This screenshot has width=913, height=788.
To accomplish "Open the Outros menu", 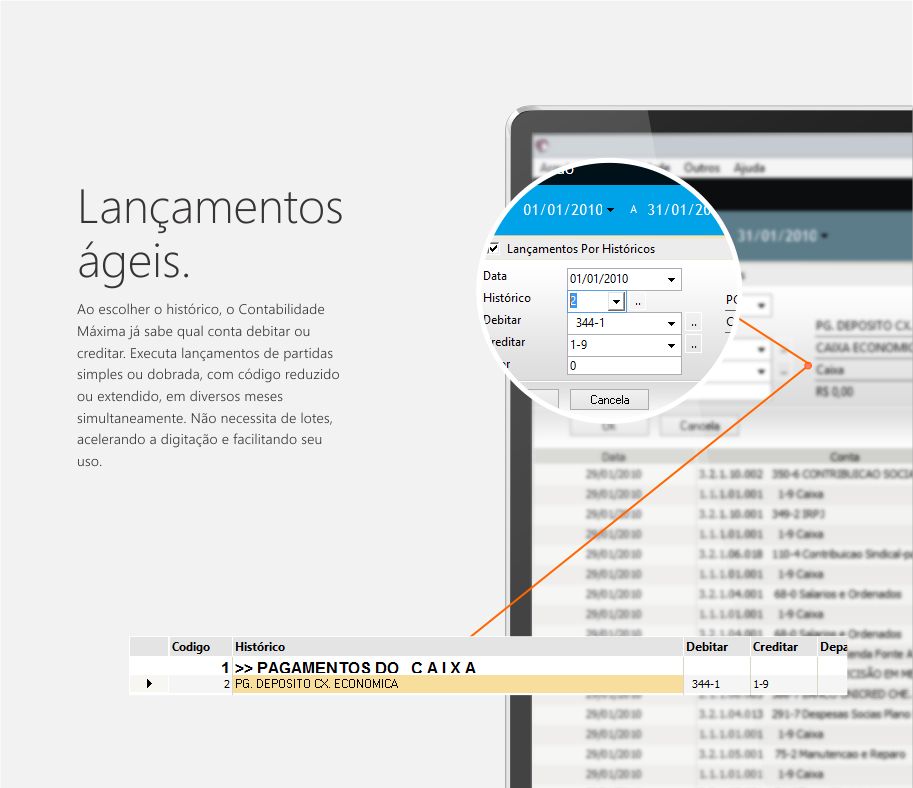I will pos(701,168).
